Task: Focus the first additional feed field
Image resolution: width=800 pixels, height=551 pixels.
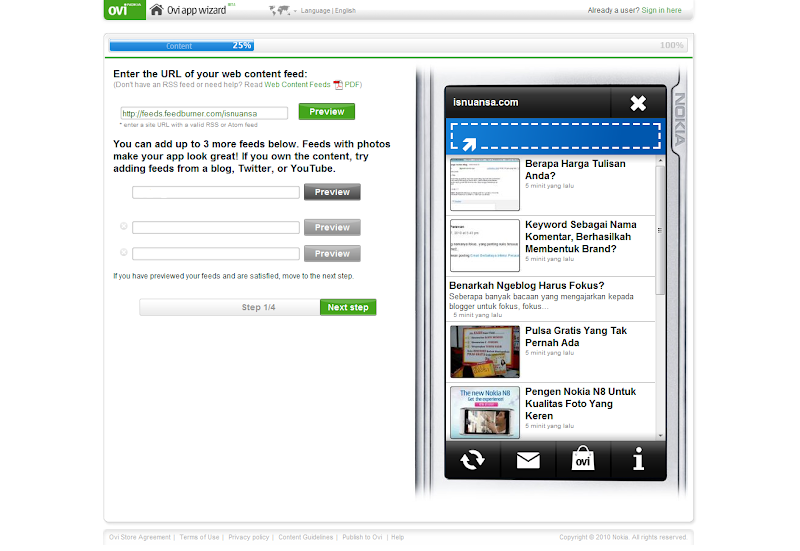Action: pos(216,192)
